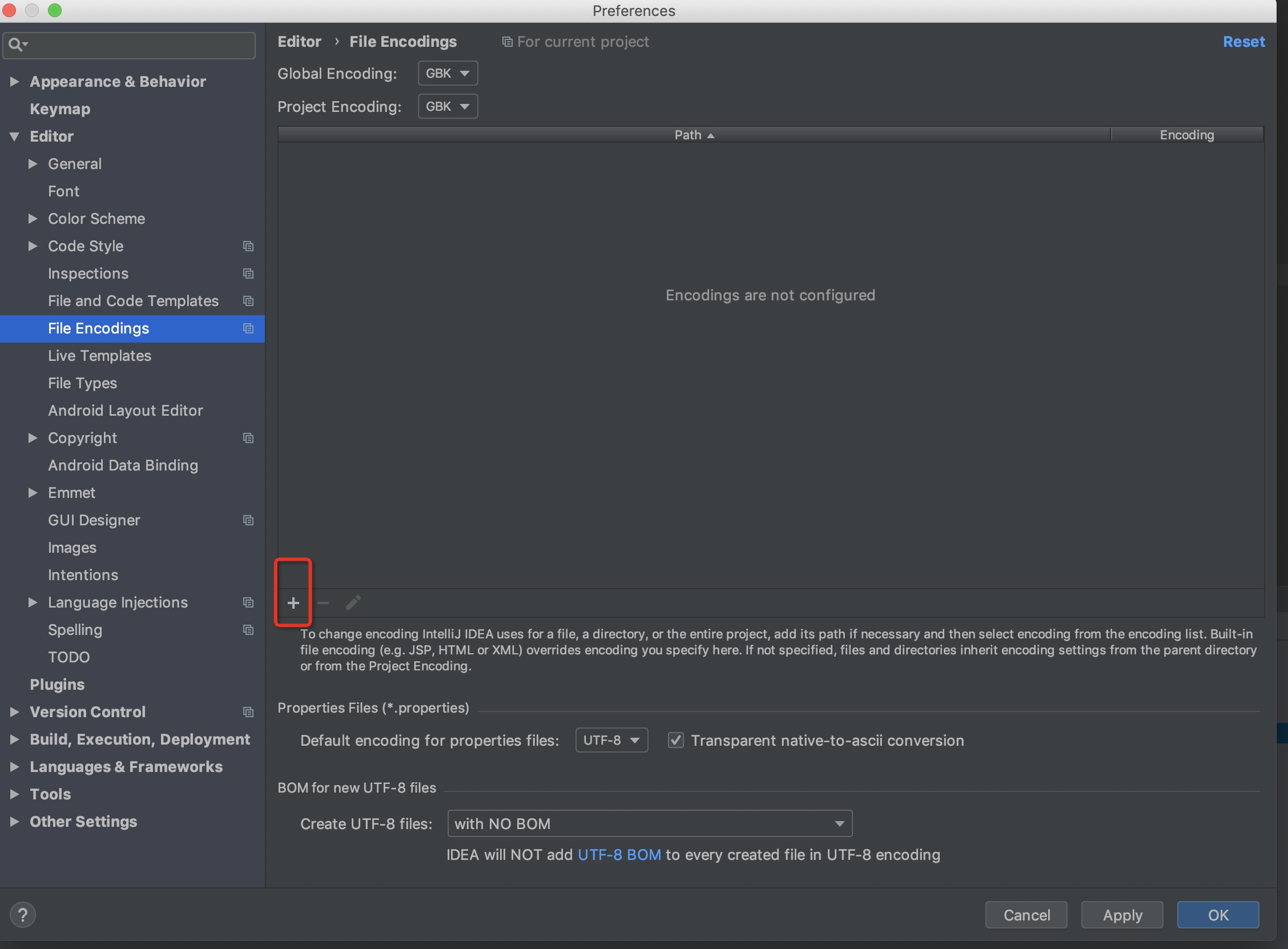This screenshot has height=949, width=1288.
Task: Click the Reset link
Action: coord(1243,41)
